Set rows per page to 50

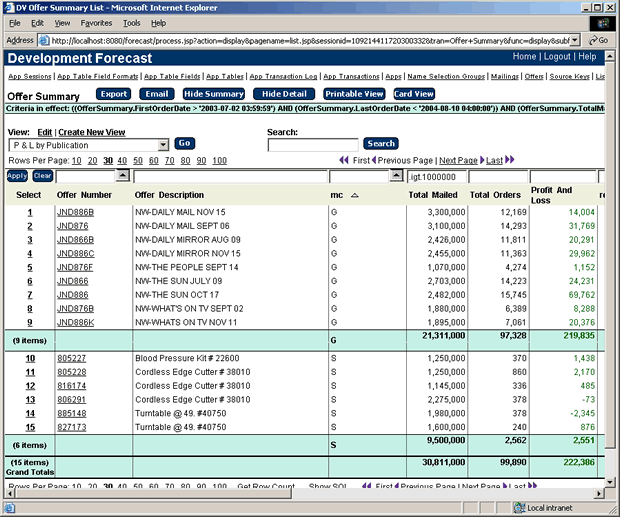(x=138, y=161)
